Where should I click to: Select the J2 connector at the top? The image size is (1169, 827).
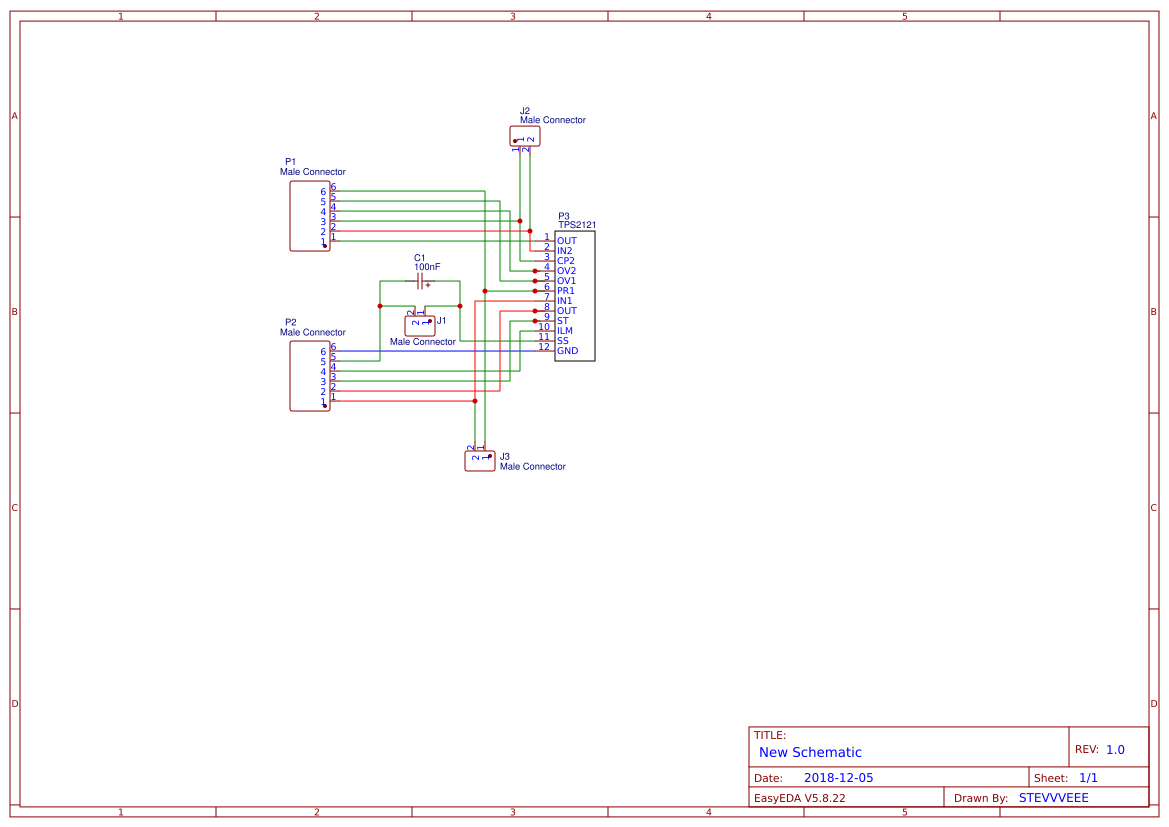pyautogui.click(x=525, y=137)
